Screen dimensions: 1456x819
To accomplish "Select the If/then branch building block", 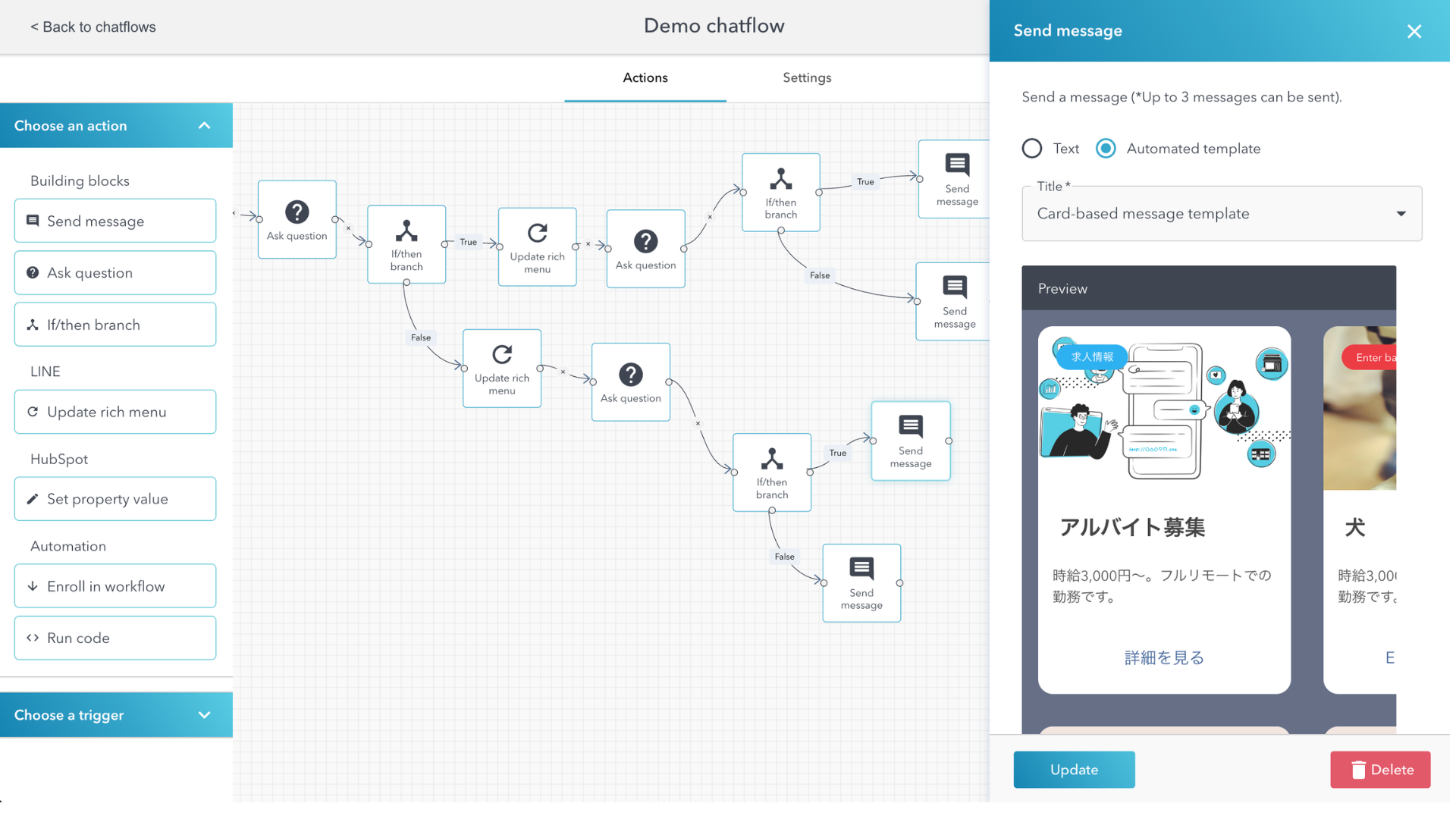I will coord(115,324).
